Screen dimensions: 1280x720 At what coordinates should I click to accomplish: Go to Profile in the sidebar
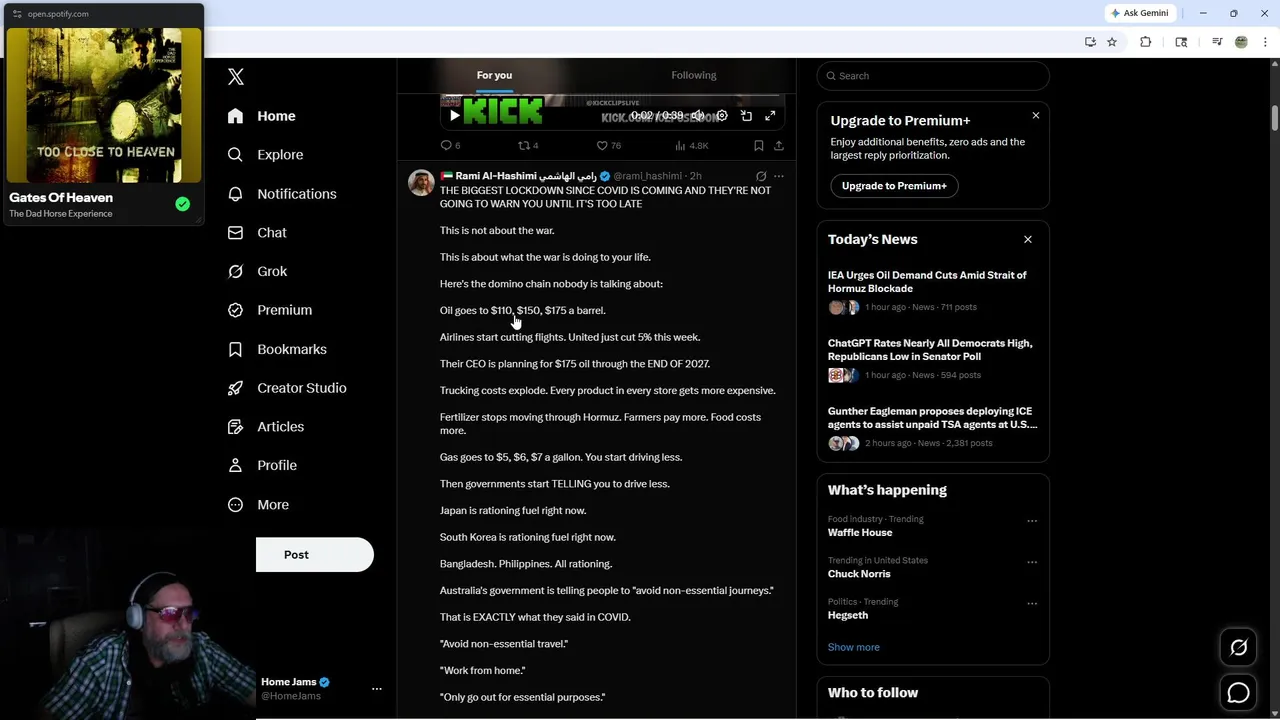coord(262,466)
